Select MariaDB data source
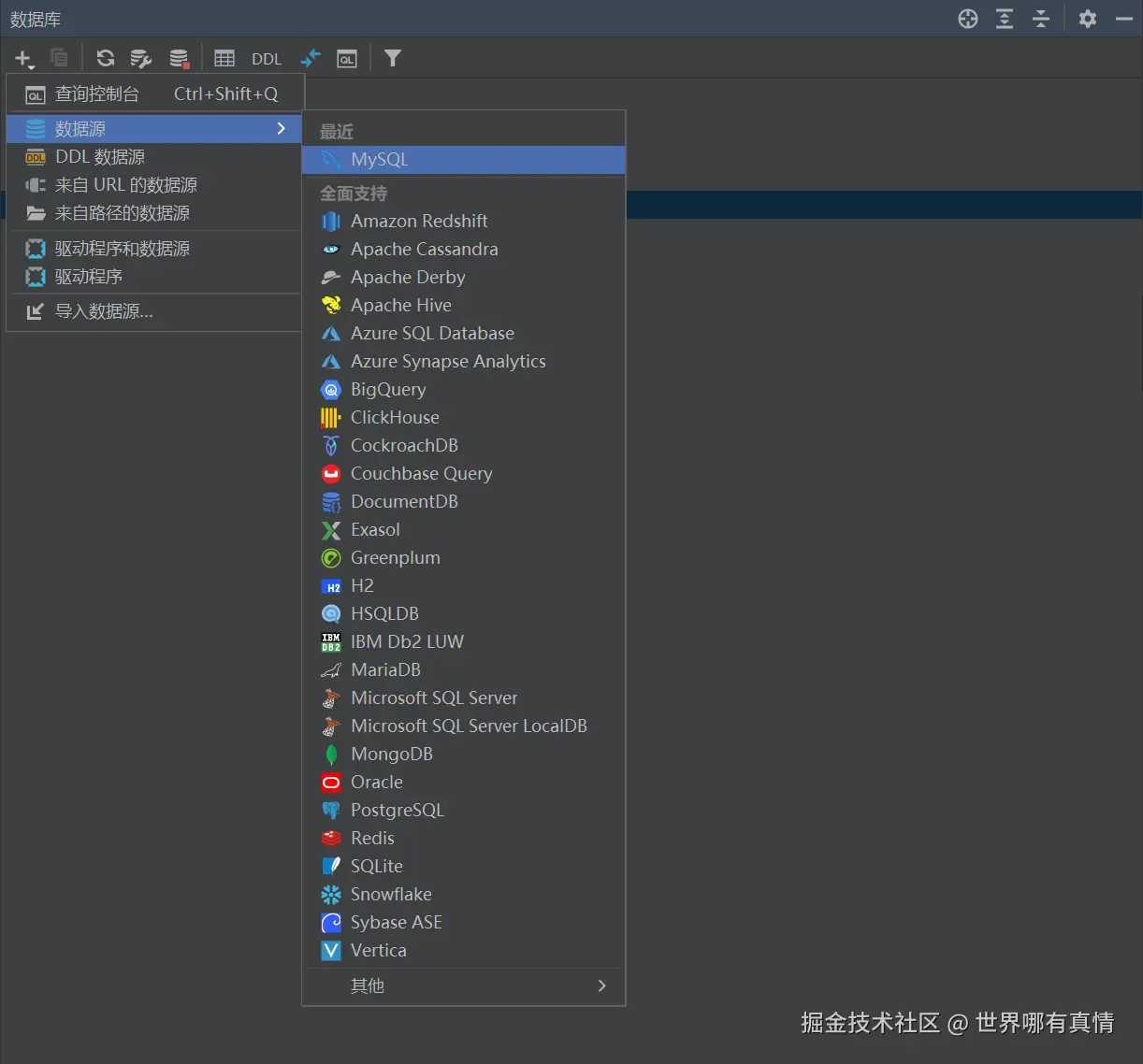 (x=464, y=669)
